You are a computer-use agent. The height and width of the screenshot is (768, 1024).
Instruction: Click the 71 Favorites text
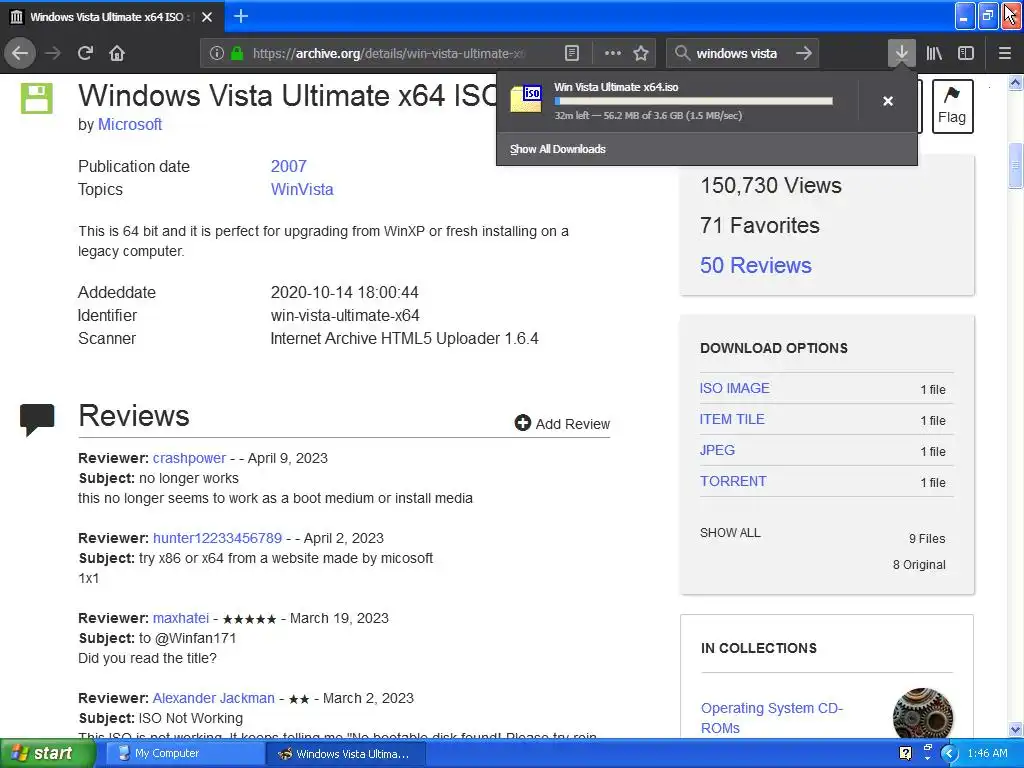[x=760, y=225]
